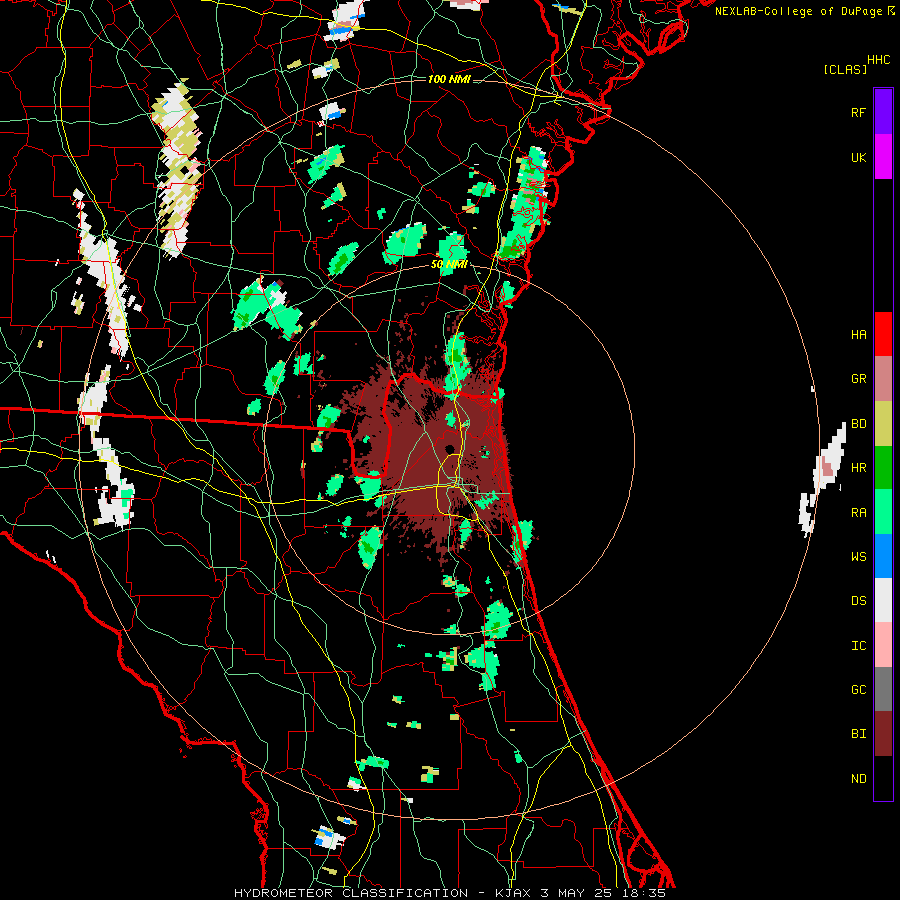Click the RA legend label
The image size is (900, 900).
tap(858, 512)
